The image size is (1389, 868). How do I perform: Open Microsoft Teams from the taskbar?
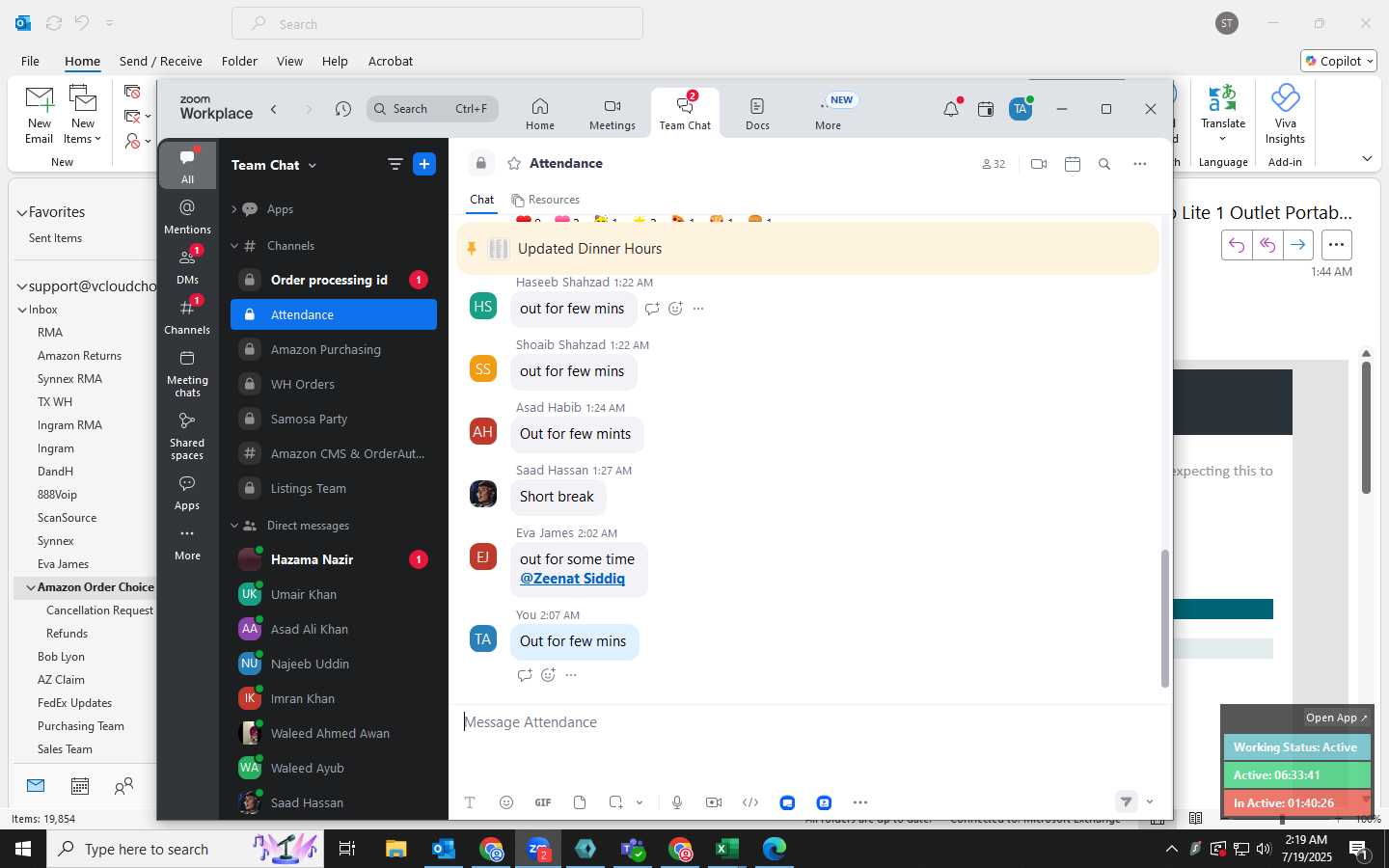click(x=633, y=849)
